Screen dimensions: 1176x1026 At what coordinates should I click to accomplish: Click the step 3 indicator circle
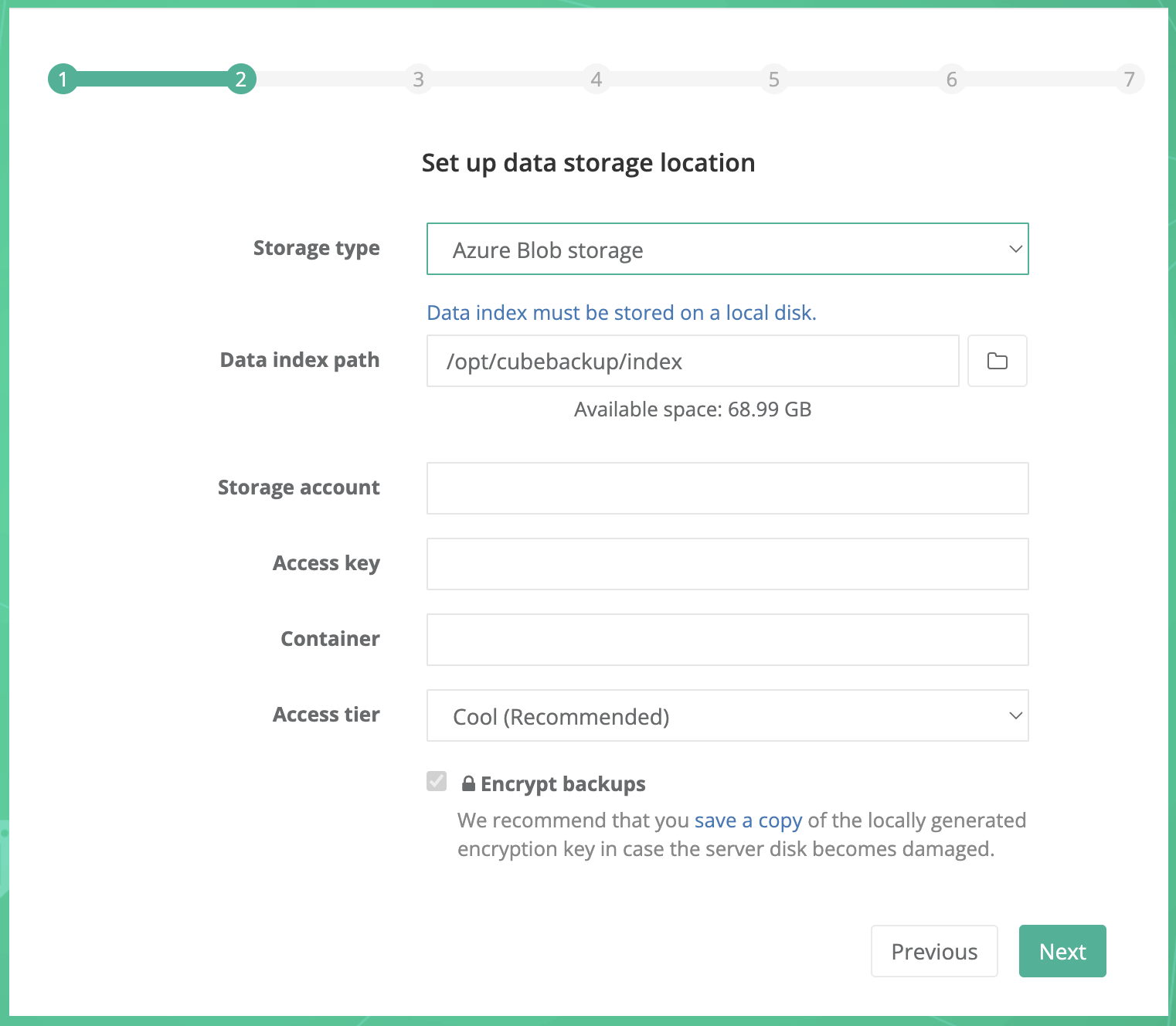(418, 79)
